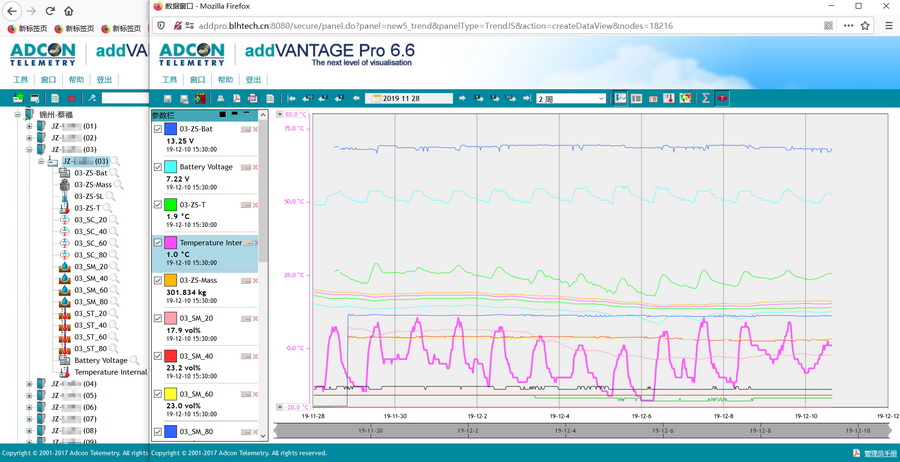Click the PDF export icon in toolbar

pos(237,99)
